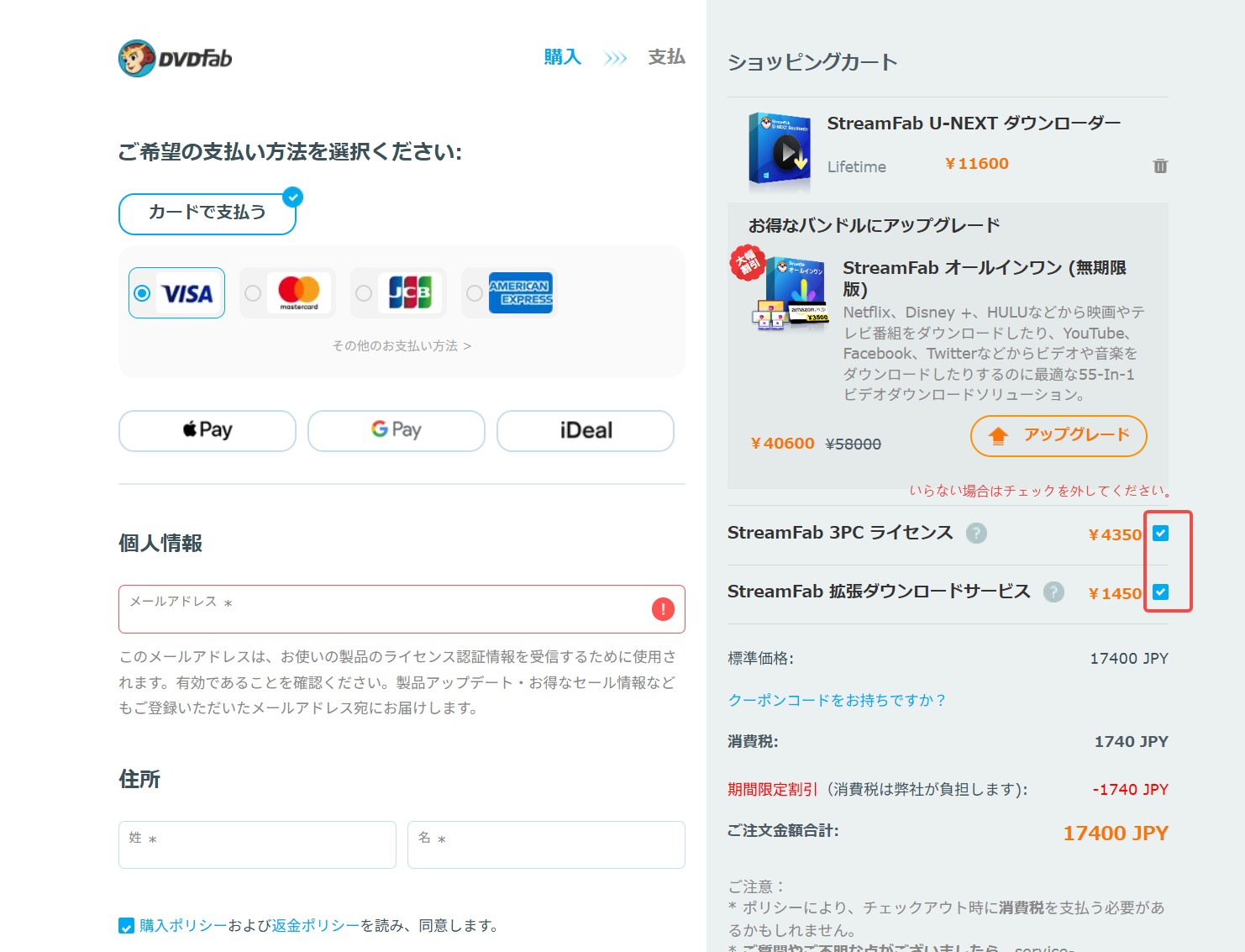
Task: Click the ¥1450 service price
Action: [1114, 593]
